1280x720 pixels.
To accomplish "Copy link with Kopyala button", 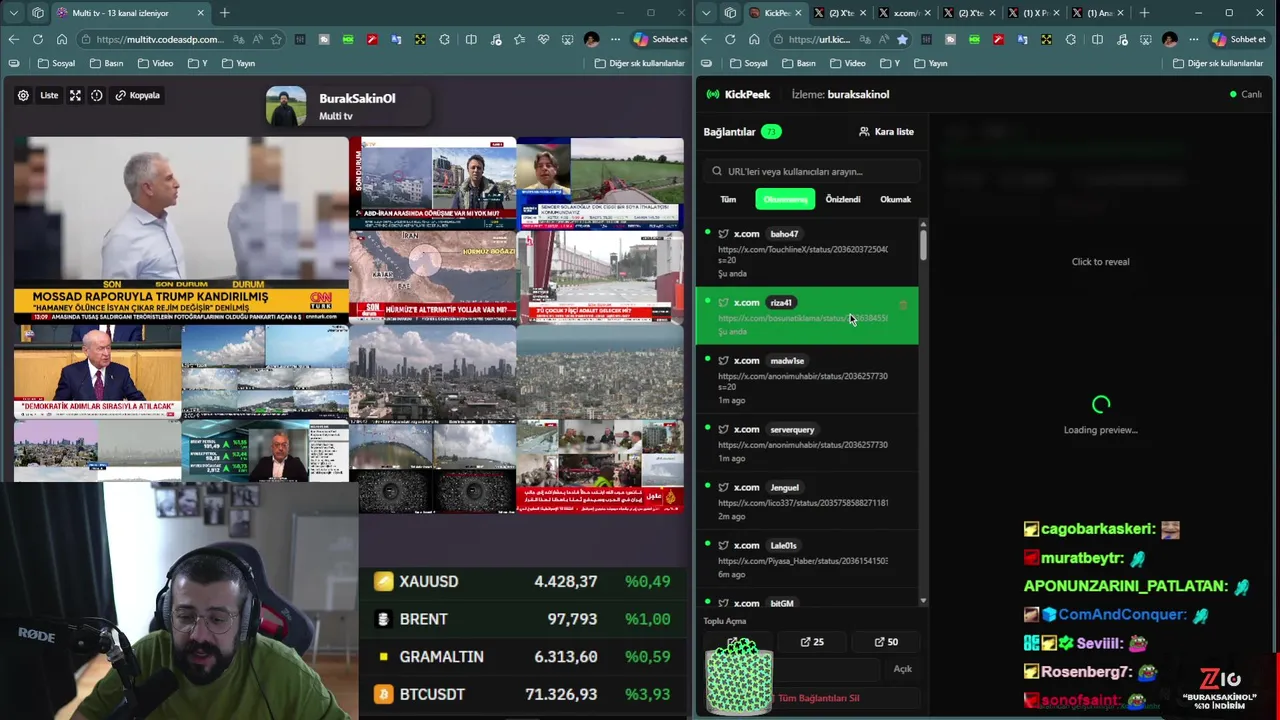I will click(137, 95).
